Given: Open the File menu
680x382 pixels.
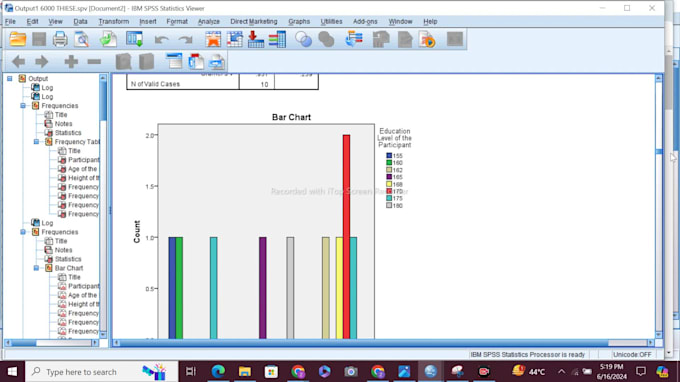Looking at the screenshot, I should click(x=10, y=21).
